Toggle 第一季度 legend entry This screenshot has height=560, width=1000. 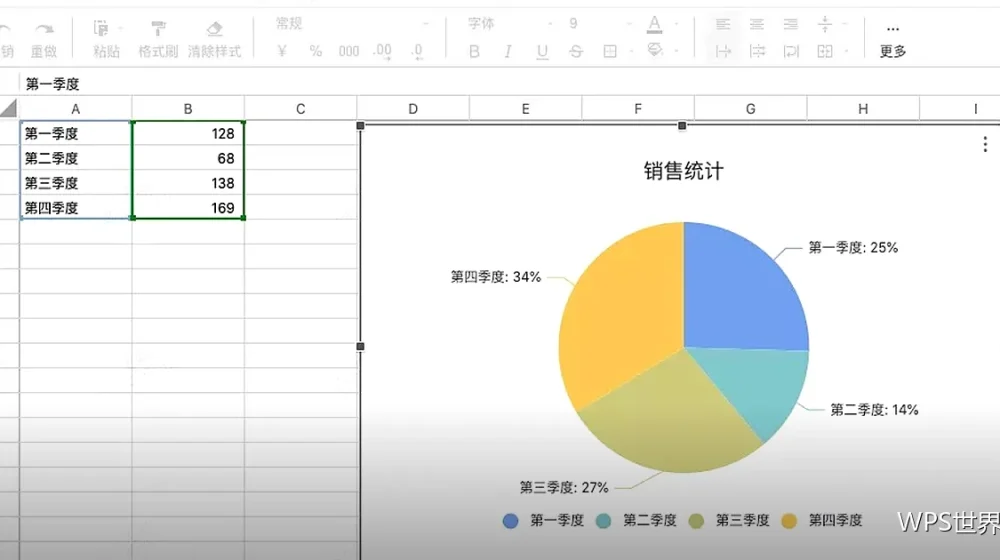click(543, 520)
